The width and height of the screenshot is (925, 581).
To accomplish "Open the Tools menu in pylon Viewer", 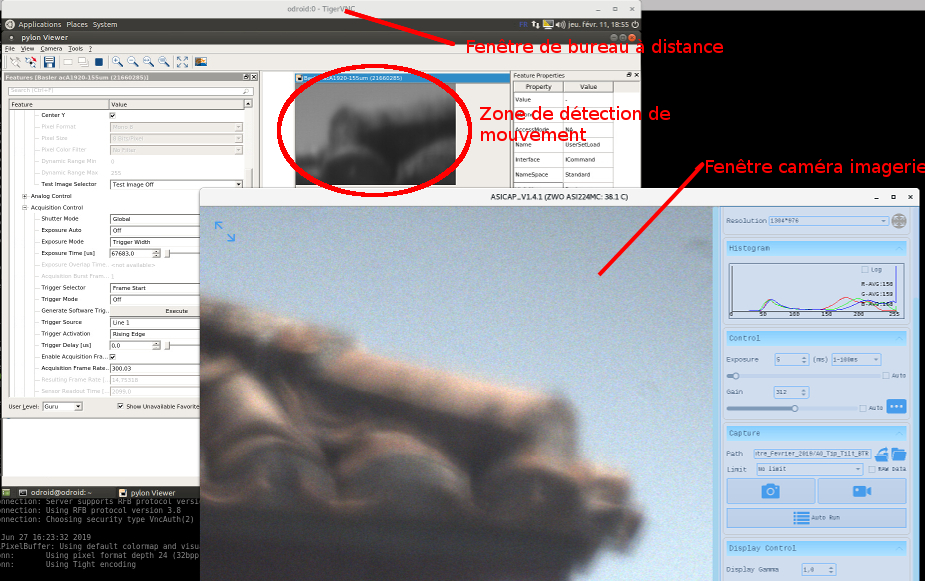I will (76, 49).
